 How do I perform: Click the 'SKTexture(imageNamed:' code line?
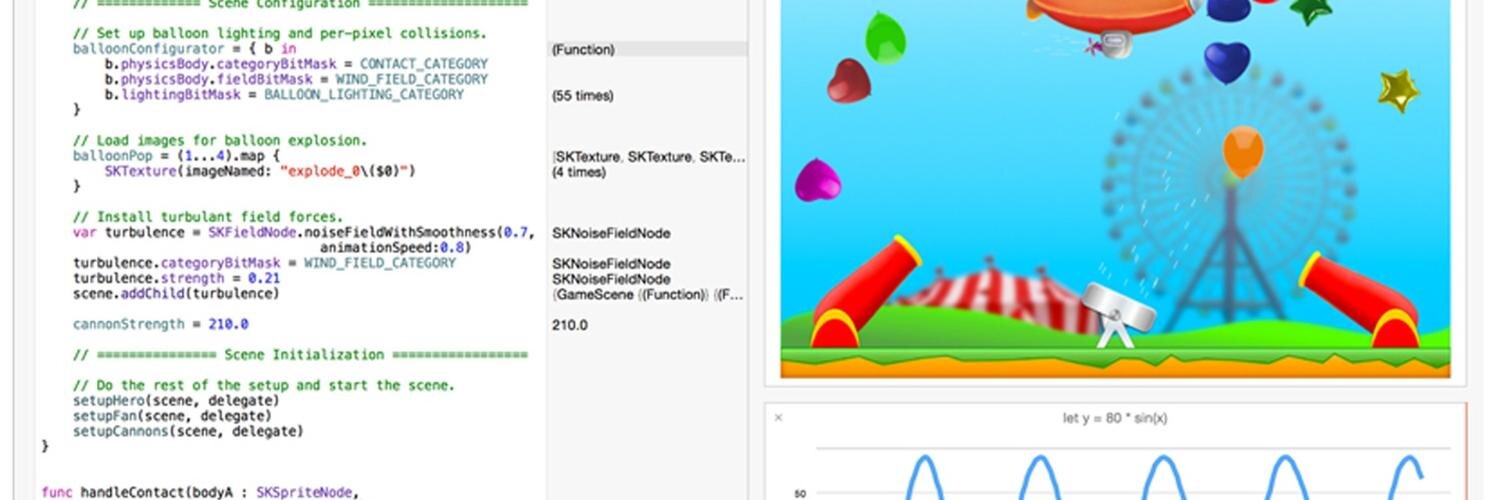click(x=260, y=171)
